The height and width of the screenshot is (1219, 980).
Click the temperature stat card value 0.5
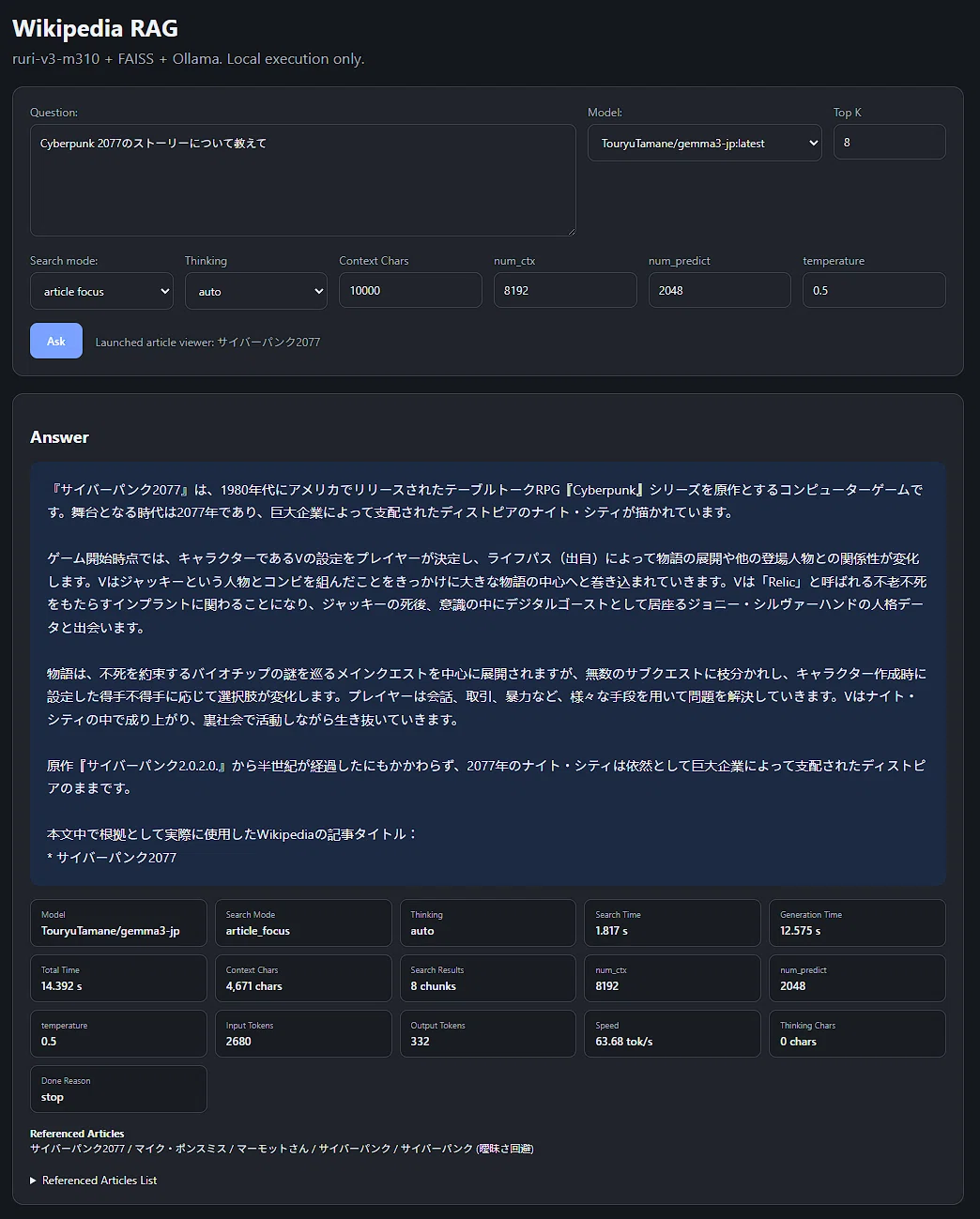pyautogui.click(x=49, y=1042)
